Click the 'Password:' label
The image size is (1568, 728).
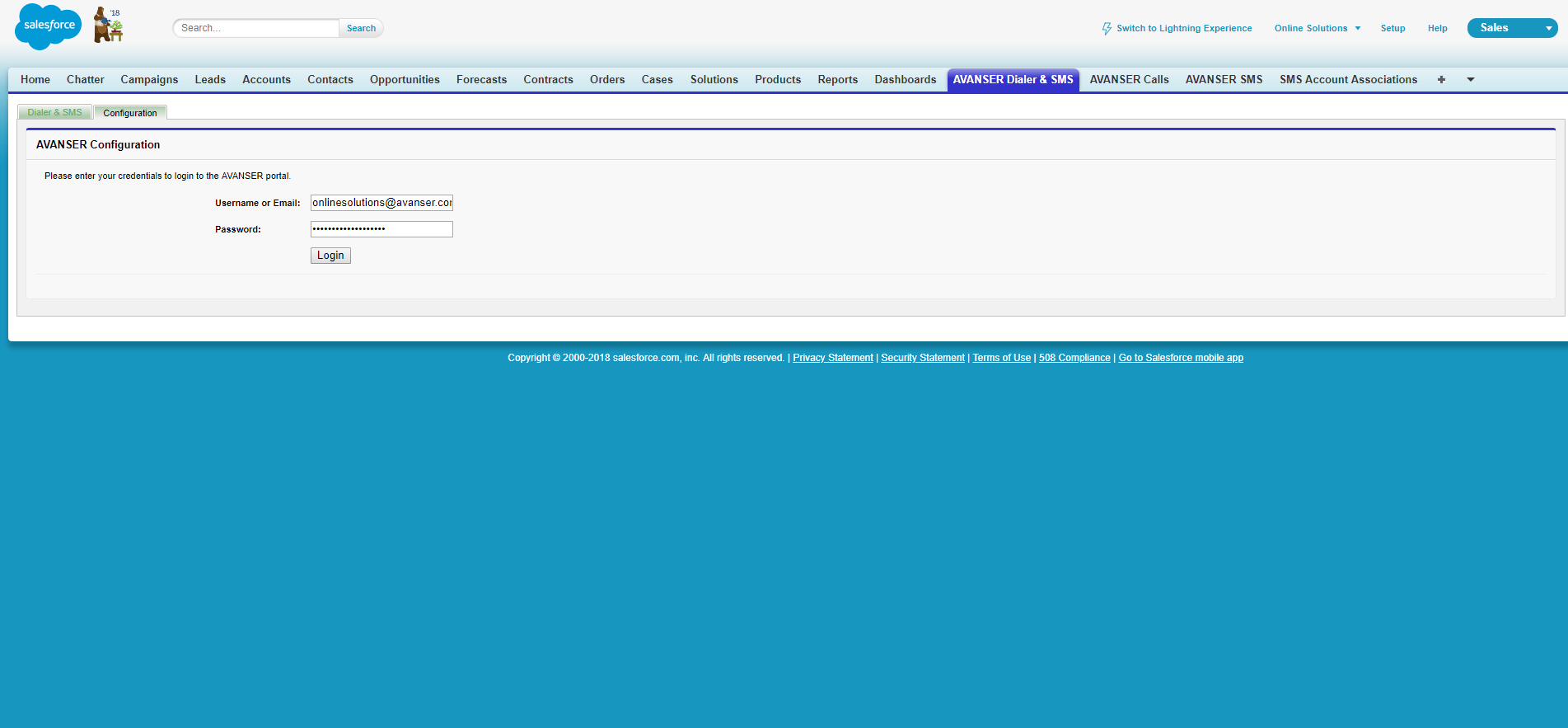(238, 229)
